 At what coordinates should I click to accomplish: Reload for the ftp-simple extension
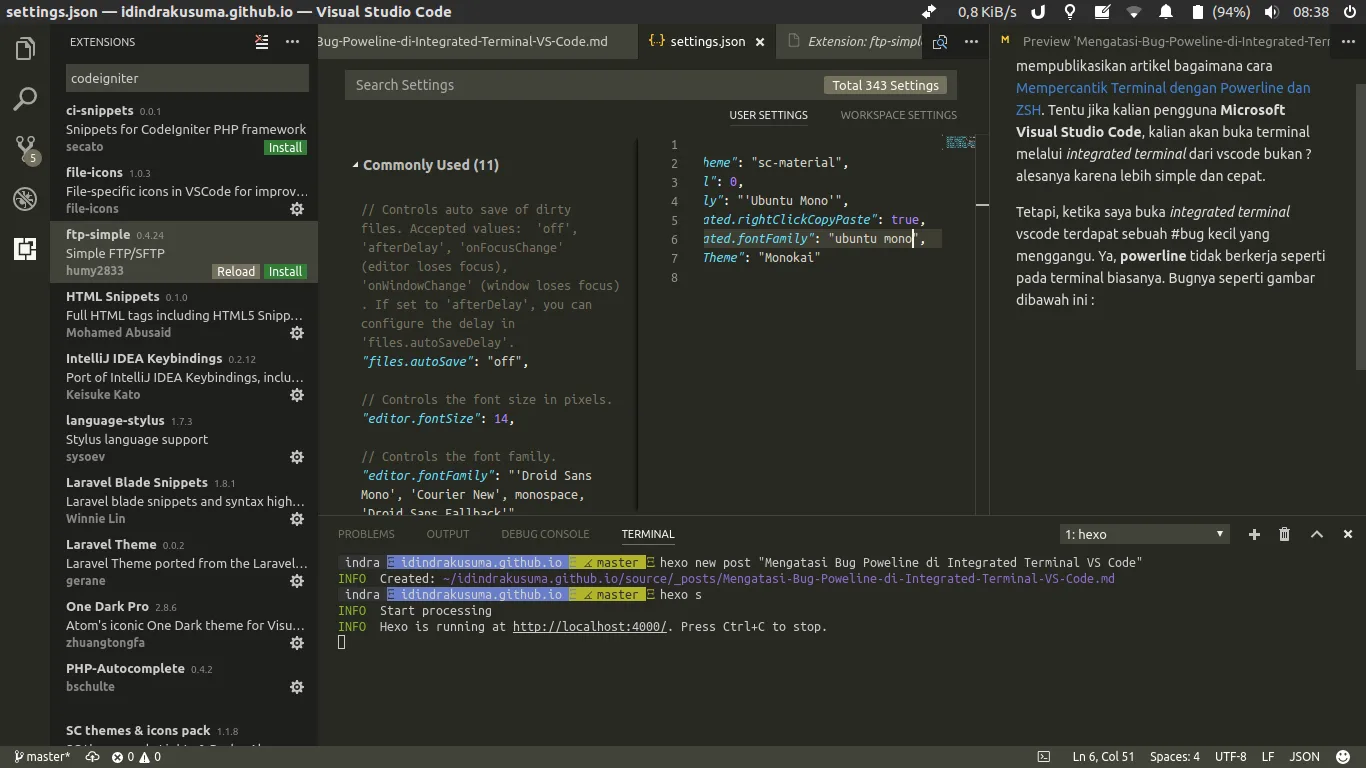(x=236, y=271)
